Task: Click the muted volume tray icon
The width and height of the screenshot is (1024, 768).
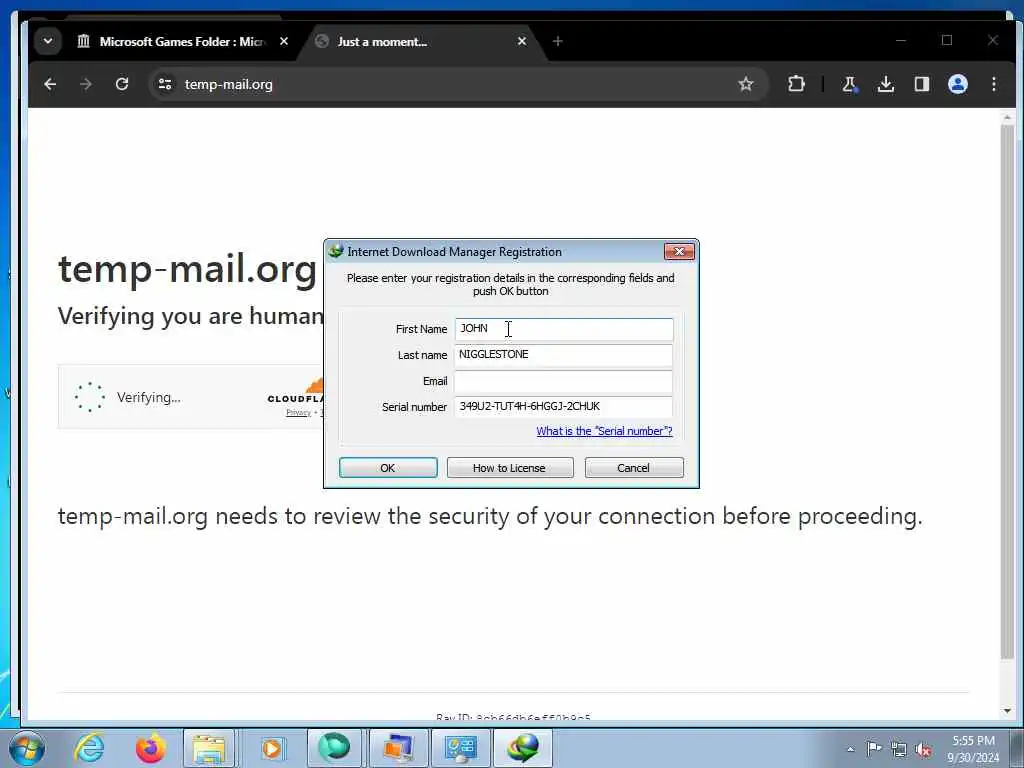Action: pyautogui.click(x=923, y=749)
